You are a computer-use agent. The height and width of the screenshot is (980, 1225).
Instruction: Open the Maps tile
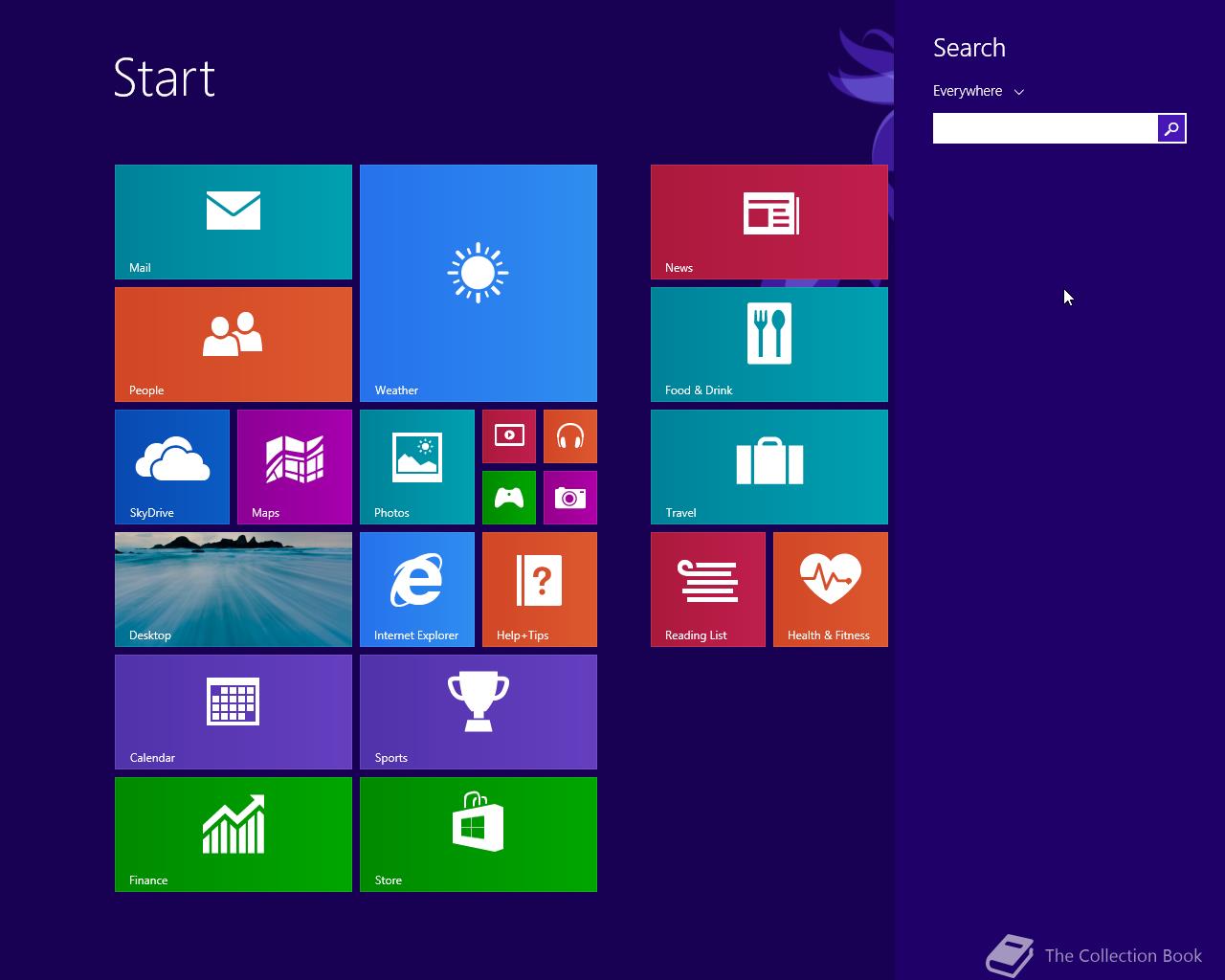[x=295, y=467]
